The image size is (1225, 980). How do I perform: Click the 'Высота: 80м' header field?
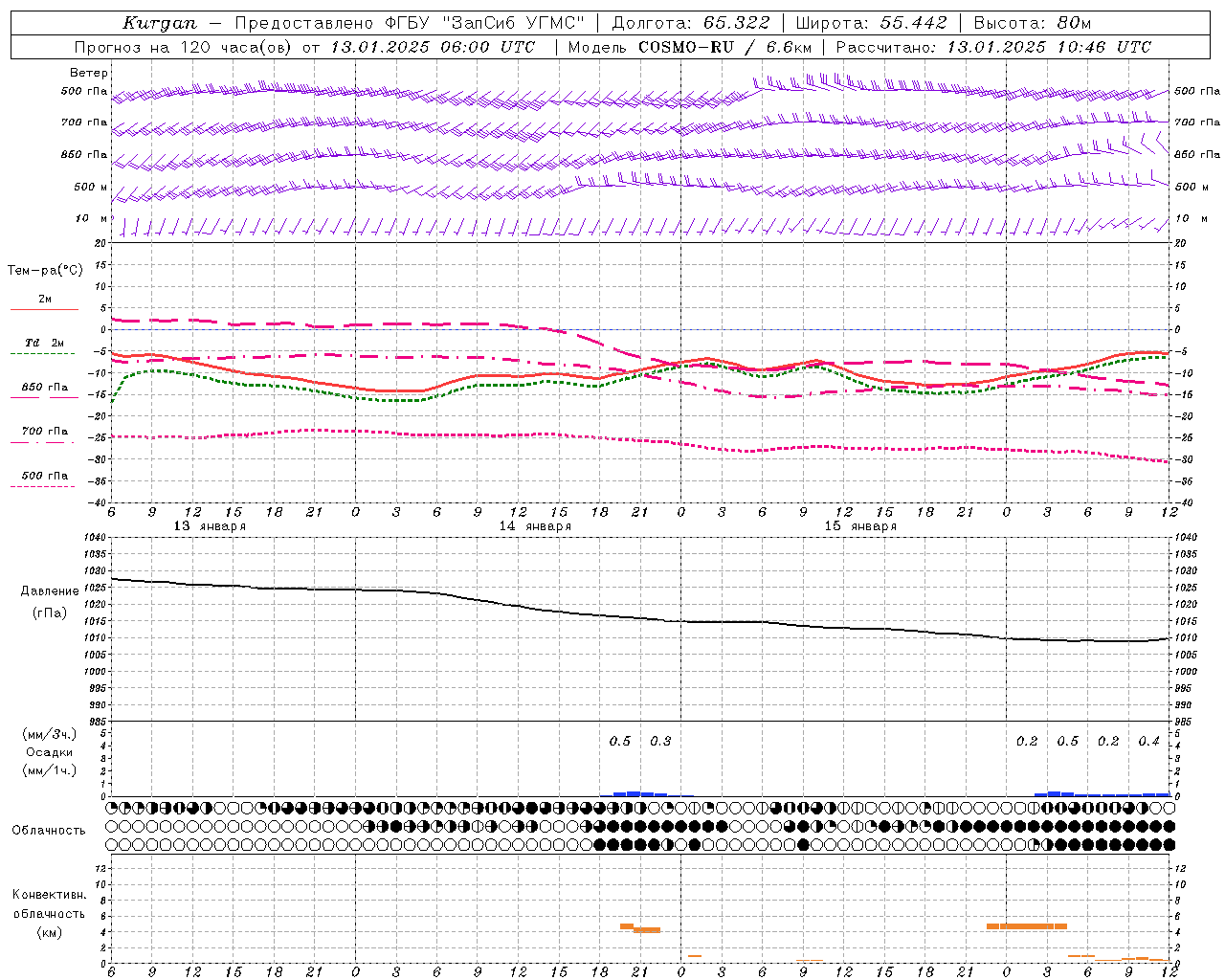pyautogui.click(x=1032, y=23)
